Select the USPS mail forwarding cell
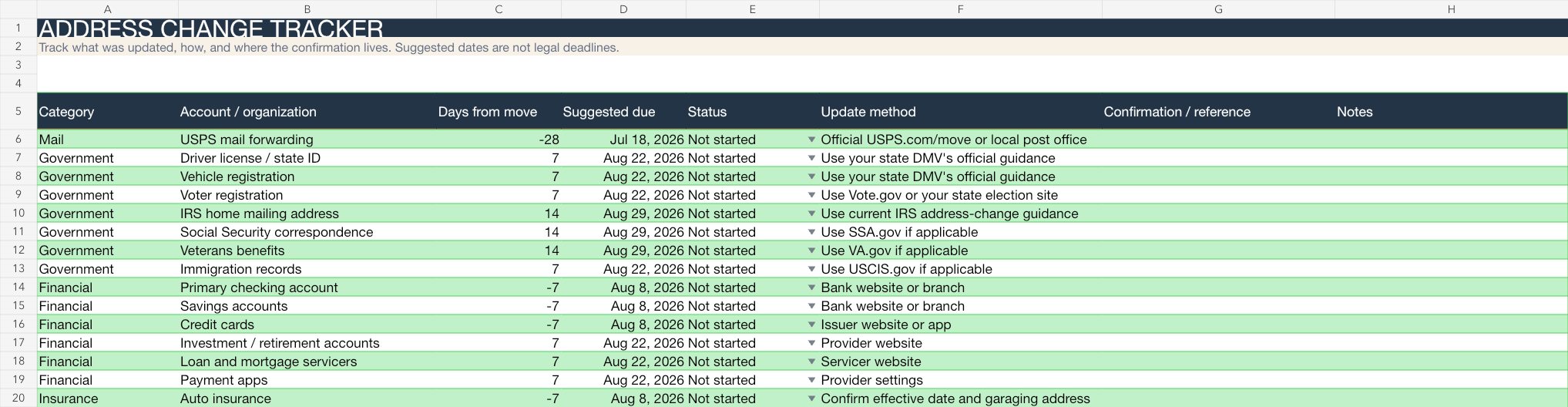The width and height of the screenshot is (1568, 407). (307, 140)
